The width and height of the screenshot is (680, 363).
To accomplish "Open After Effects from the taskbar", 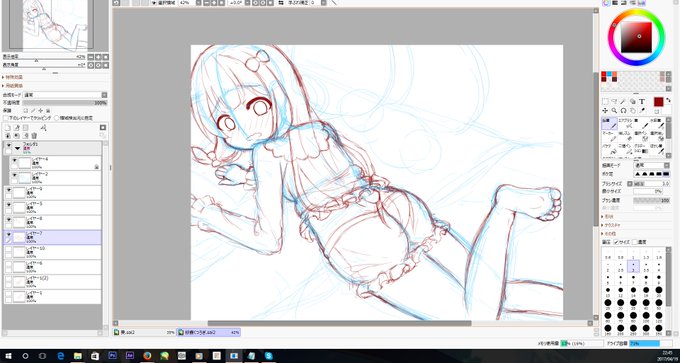I will pos(129,356).
